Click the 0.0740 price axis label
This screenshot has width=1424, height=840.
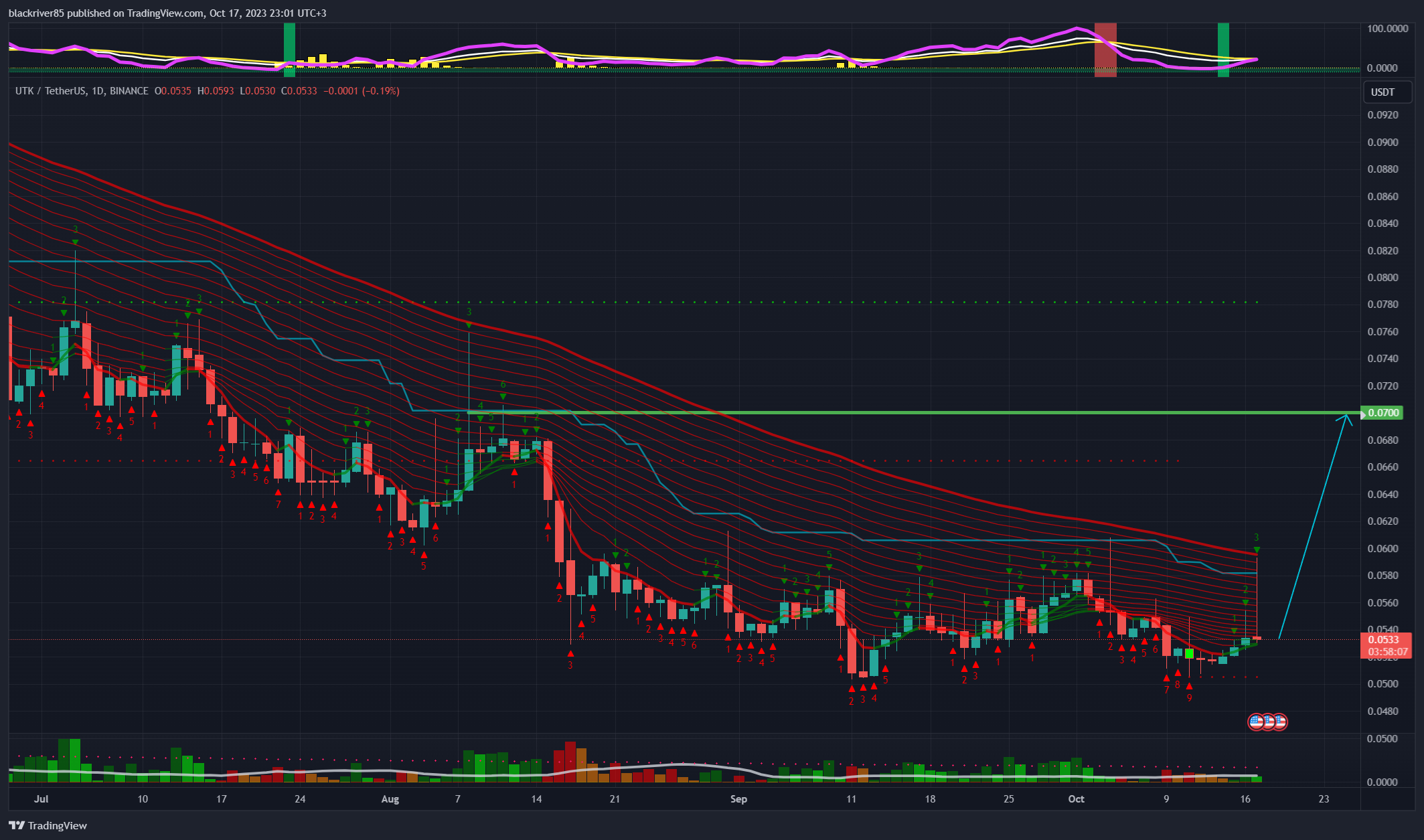[1383, 359]
